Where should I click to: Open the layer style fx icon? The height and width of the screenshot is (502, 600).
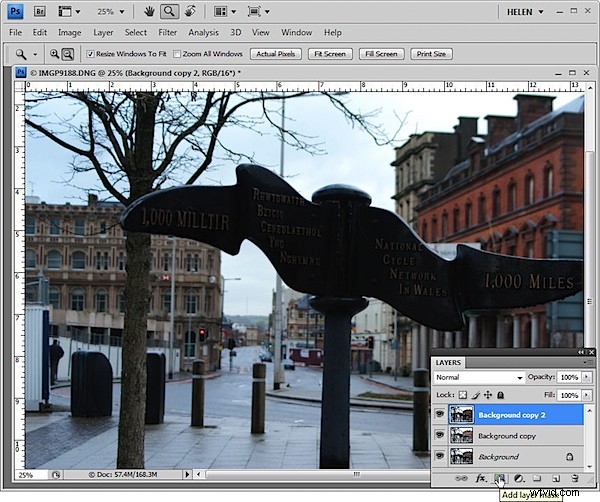(x=481, y=478)
